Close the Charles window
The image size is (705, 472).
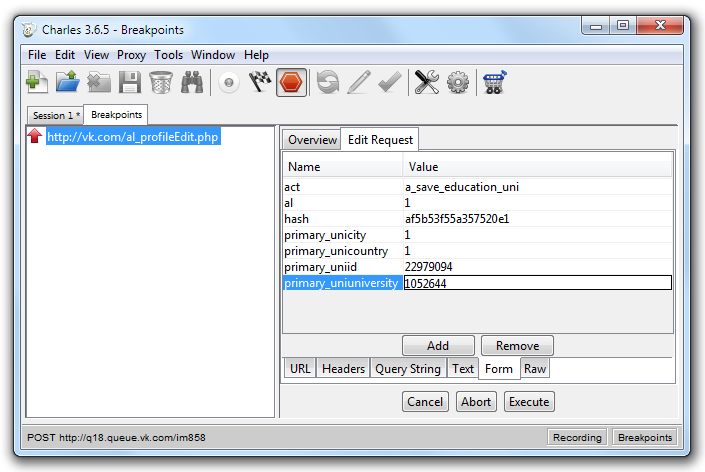(x=660, y=26)
